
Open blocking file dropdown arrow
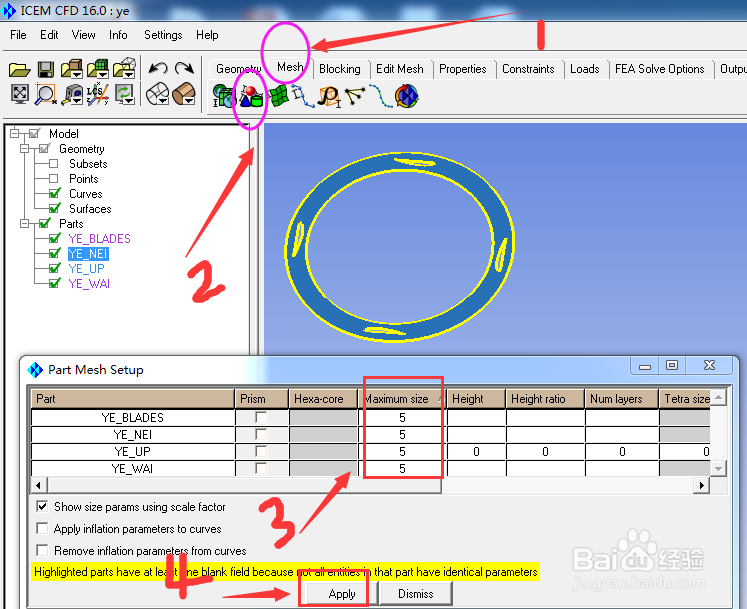coord(129,75)
